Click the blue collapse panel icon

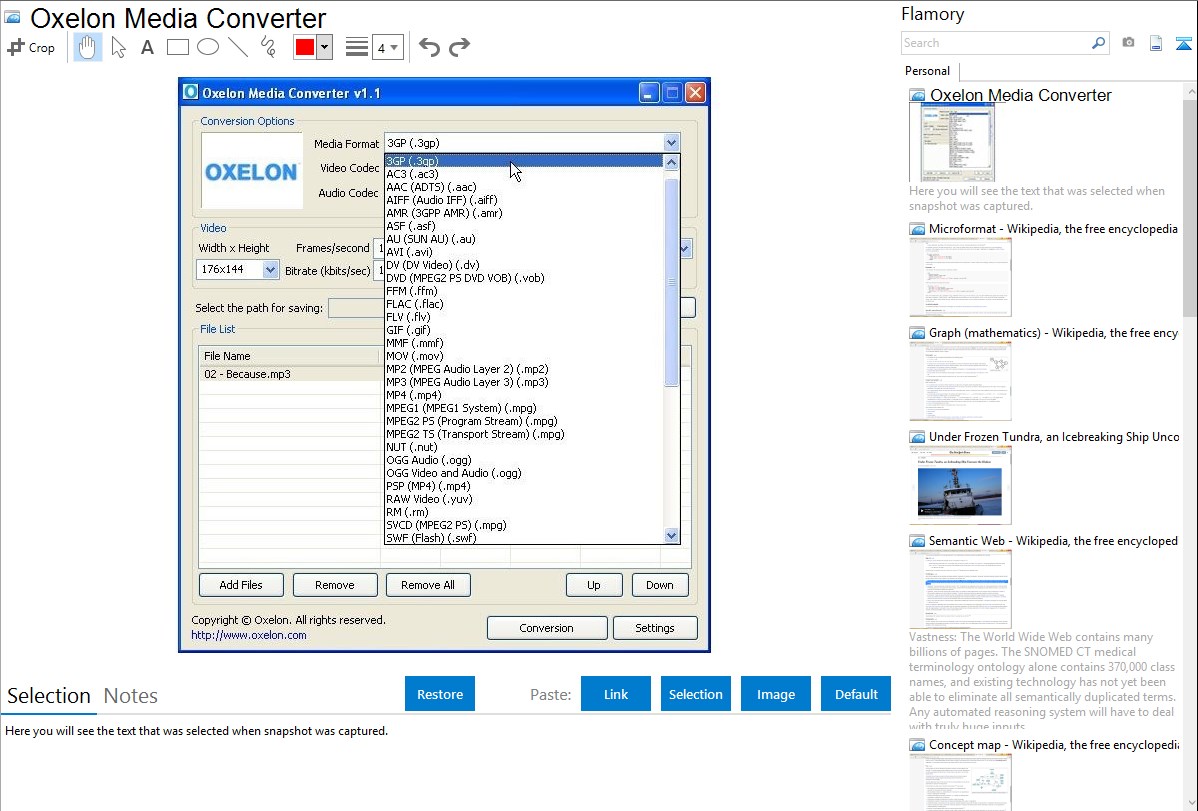point(1183,43)
